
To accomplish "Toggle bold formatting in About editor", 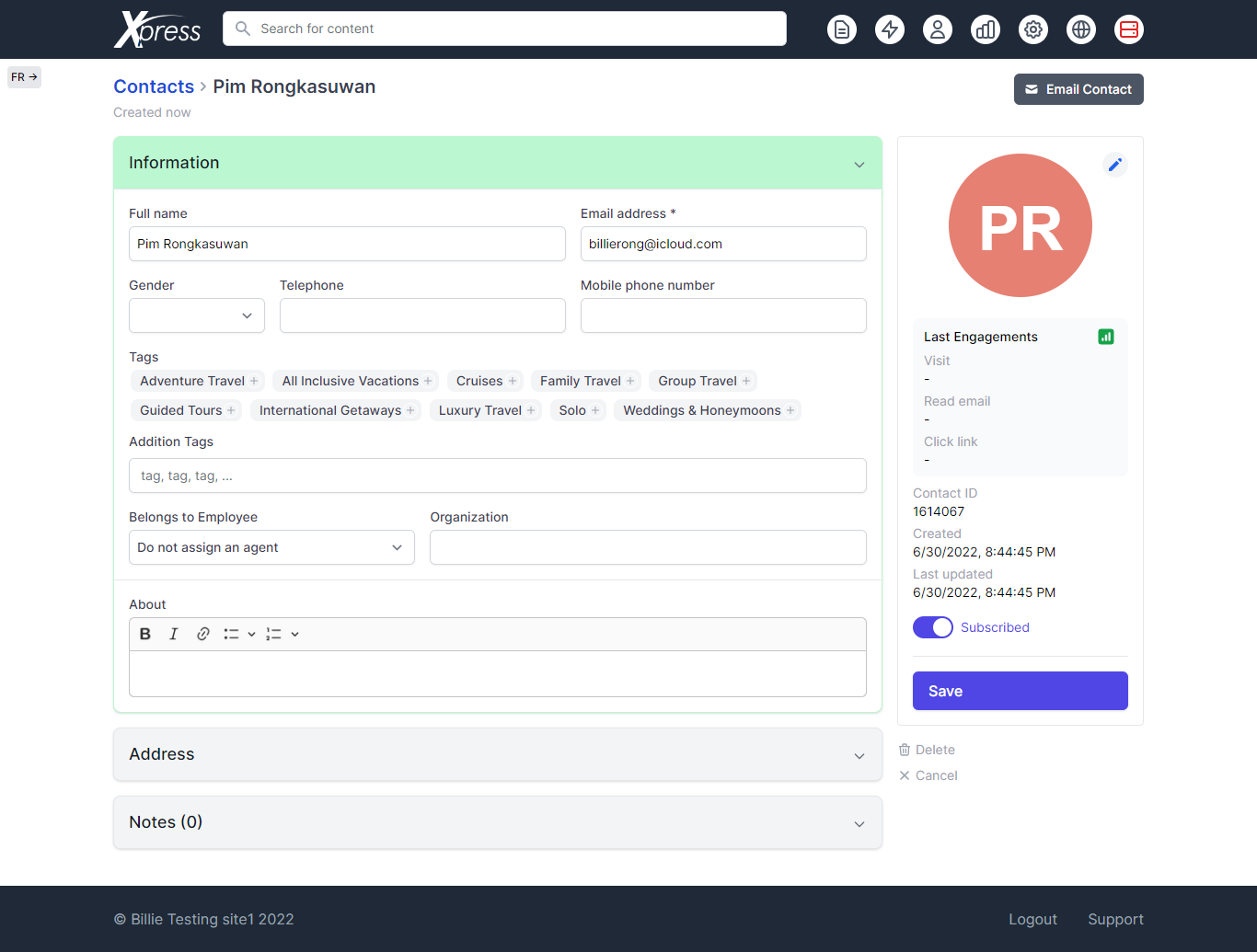I will (145, 634).
